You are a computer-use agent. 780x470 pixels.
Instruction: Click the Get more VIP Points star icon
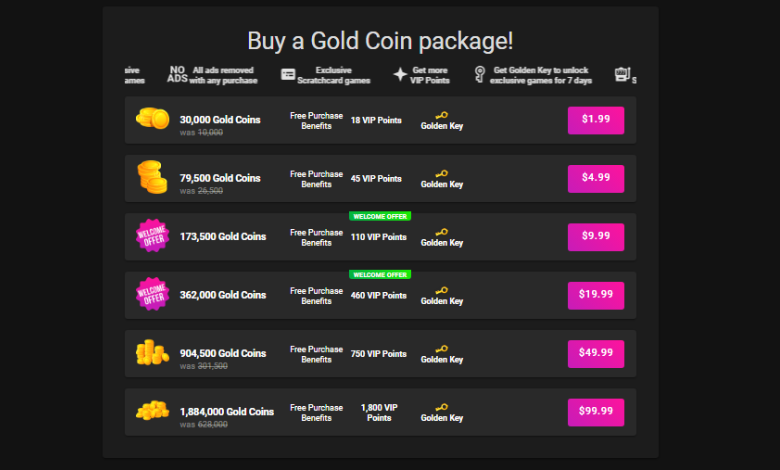[x=400, y=74]
